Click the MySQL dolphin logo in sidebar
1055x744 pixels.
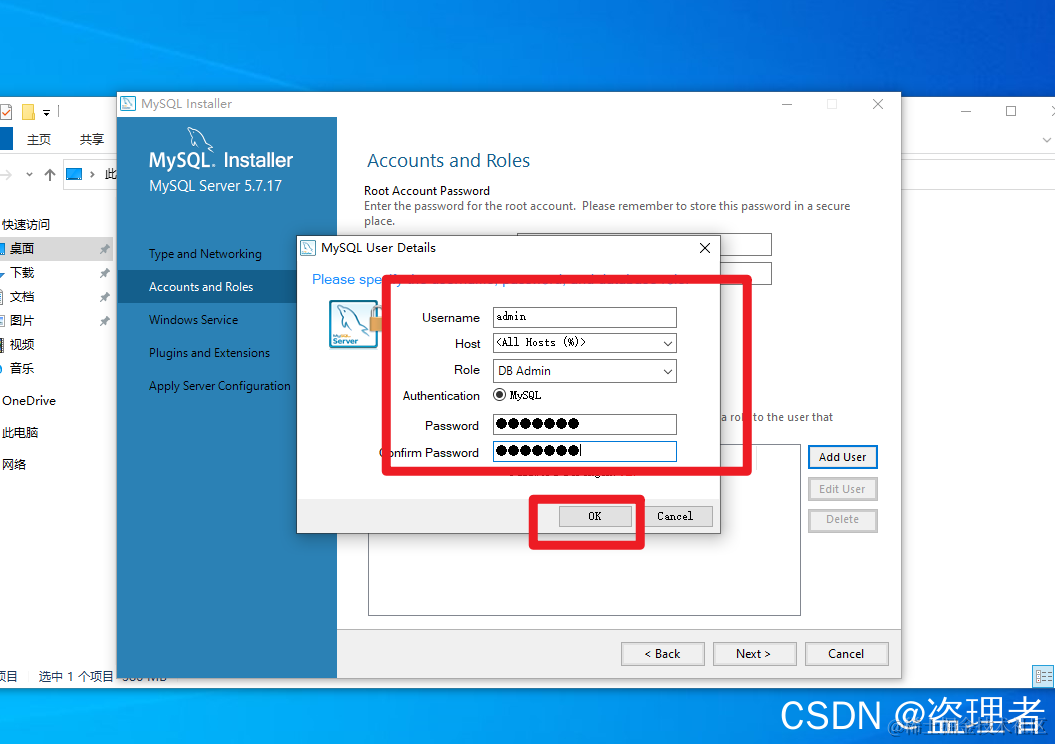[x=200, y=139]
